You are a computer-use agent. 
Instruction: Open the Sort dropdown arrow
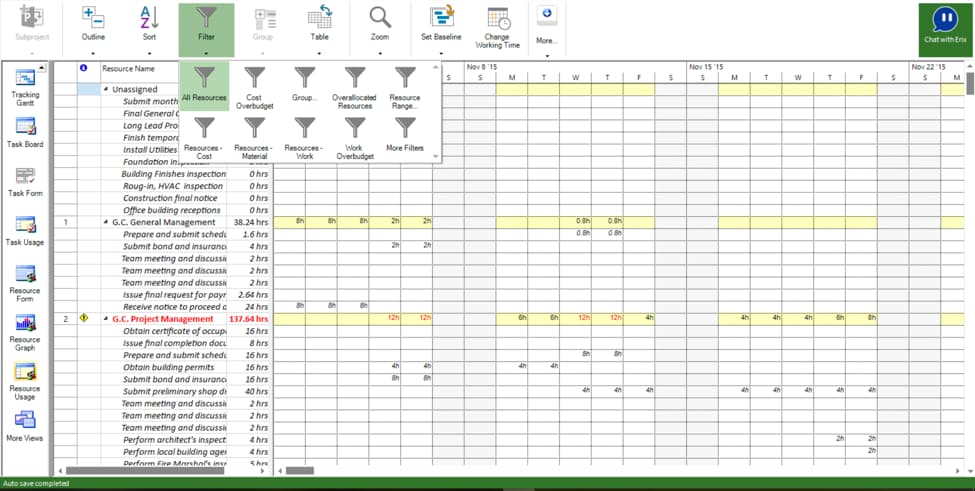coord(149,53)
